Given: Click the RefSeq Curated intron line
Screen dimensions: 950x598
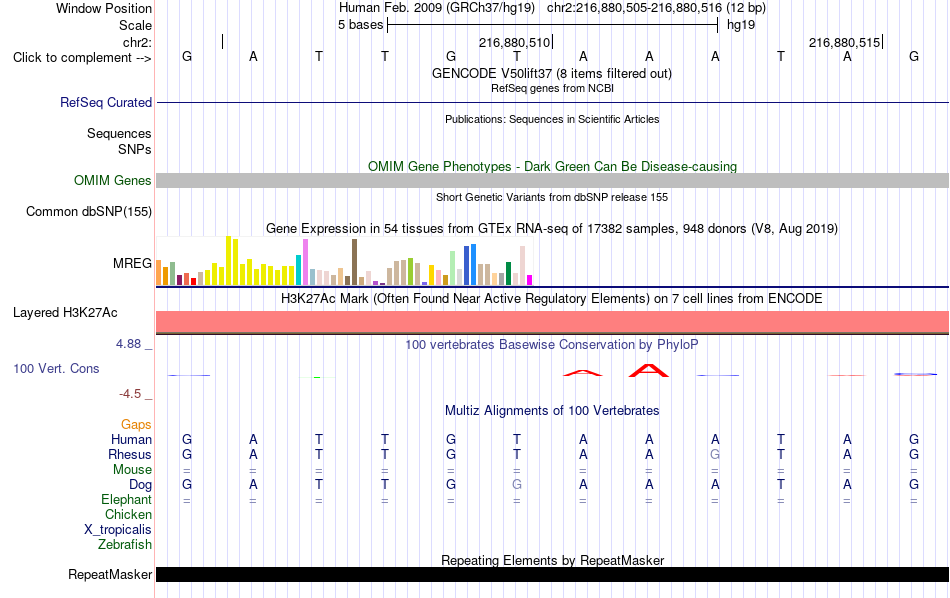Looking at the screenshot, I should [552, 102].
